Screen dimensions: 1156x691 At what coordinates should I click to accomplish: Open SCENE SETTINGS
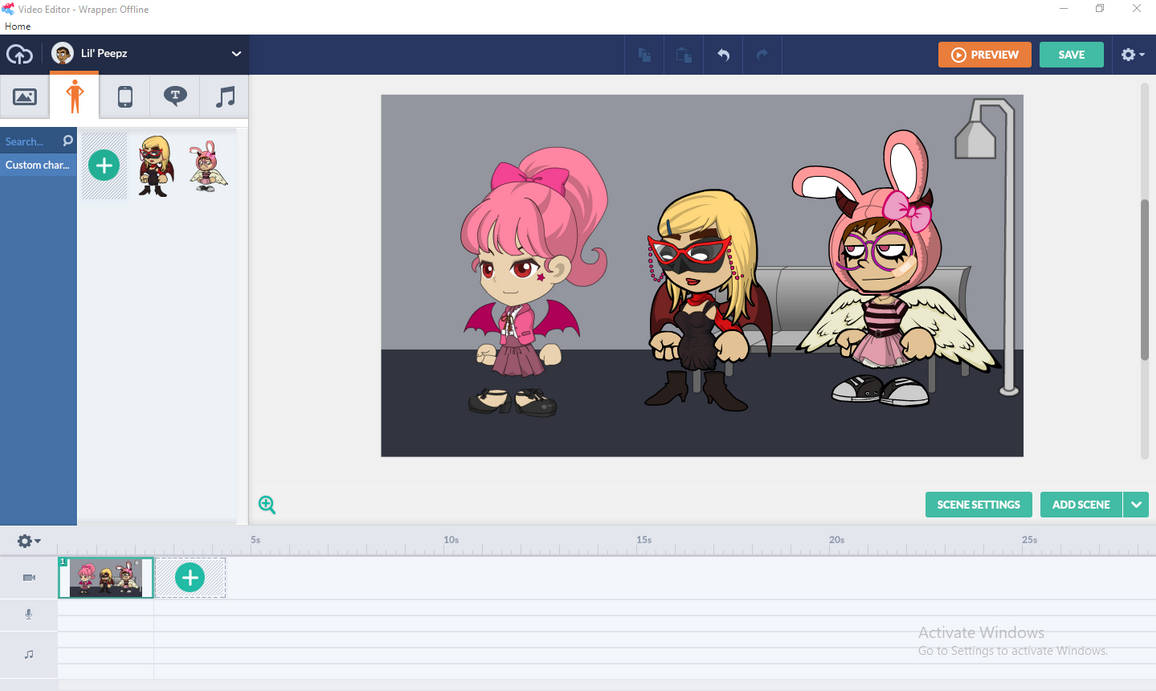coord(978,504)
